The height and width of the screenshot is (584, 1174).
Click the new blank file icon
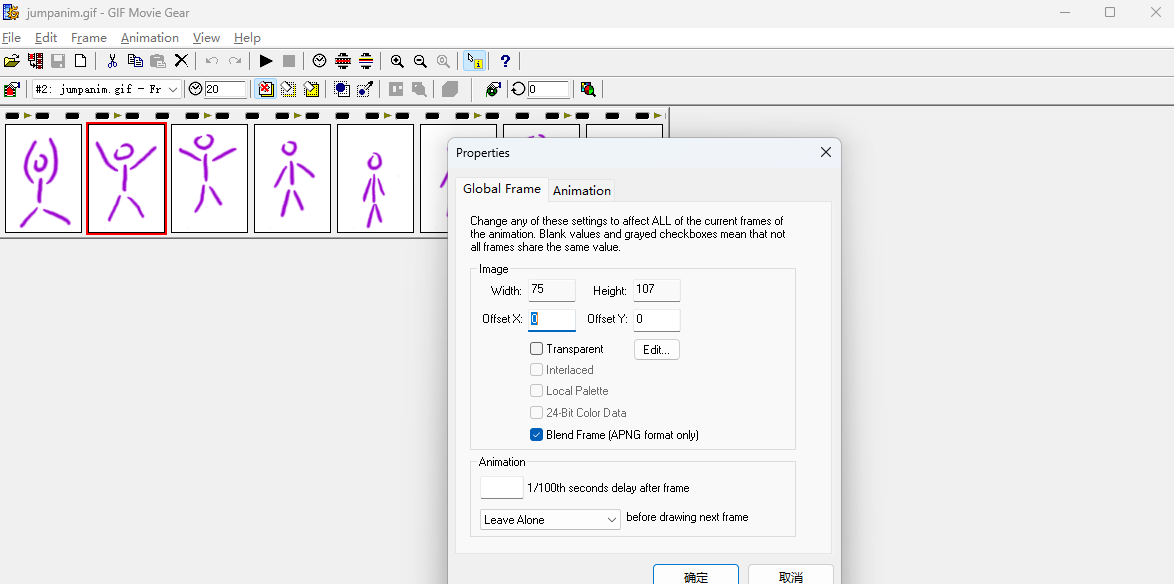point(81,61)
